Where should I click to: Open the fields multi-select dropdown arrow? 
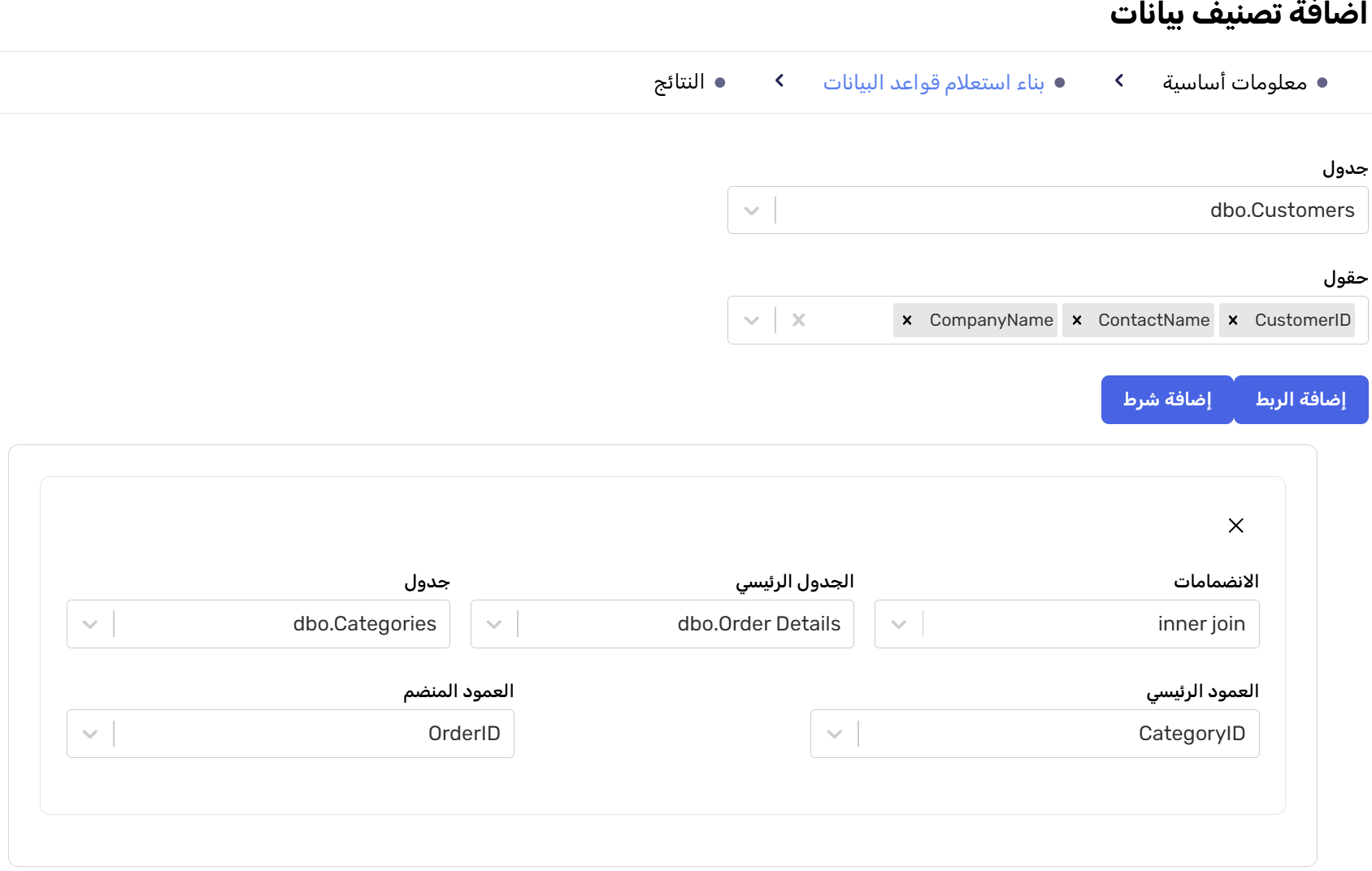coord(752,320)
